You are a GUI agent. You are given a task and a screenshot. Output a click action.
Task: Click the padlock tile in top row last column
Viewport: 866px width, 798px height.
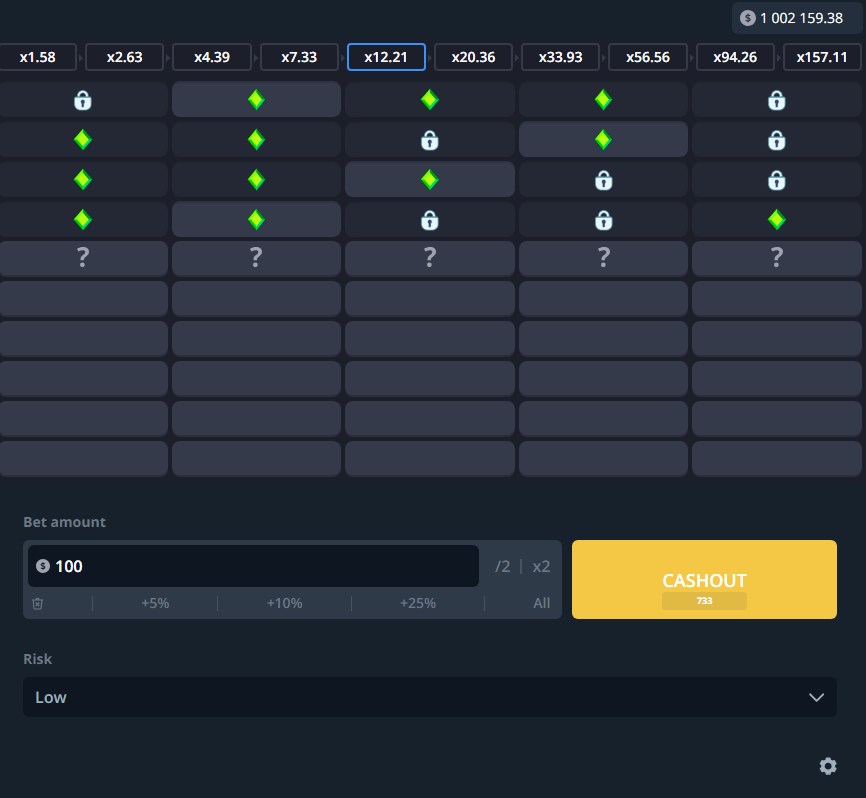pos(776,100)
